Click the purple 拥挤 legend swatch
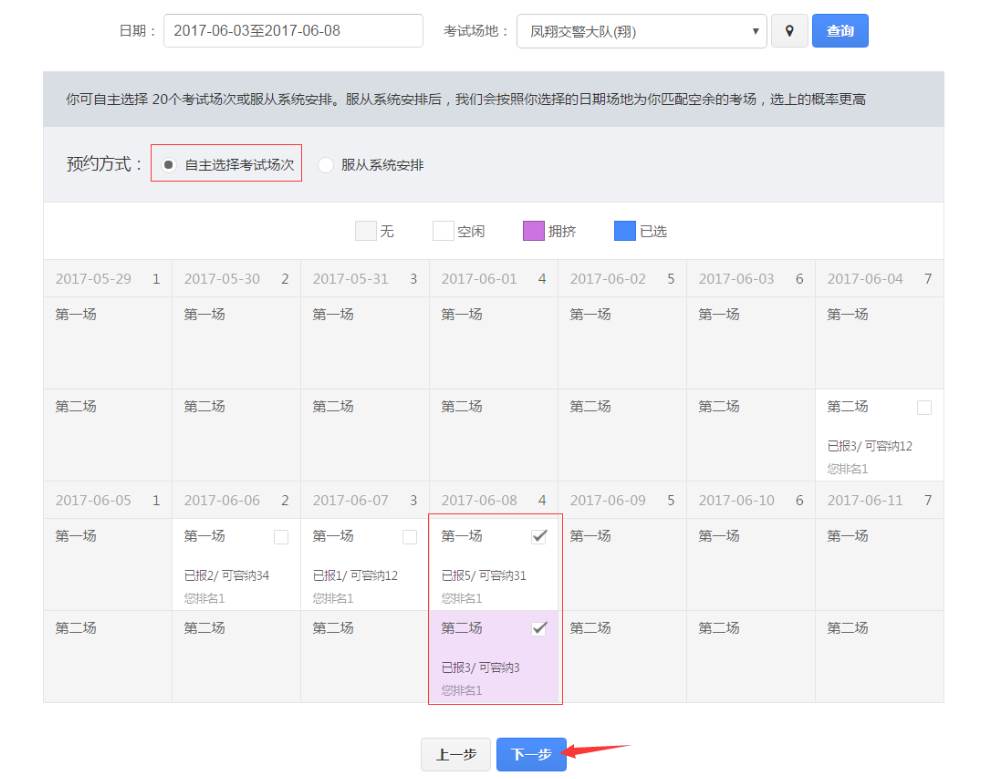The image size is (981, 779). [x=533, y=231]
